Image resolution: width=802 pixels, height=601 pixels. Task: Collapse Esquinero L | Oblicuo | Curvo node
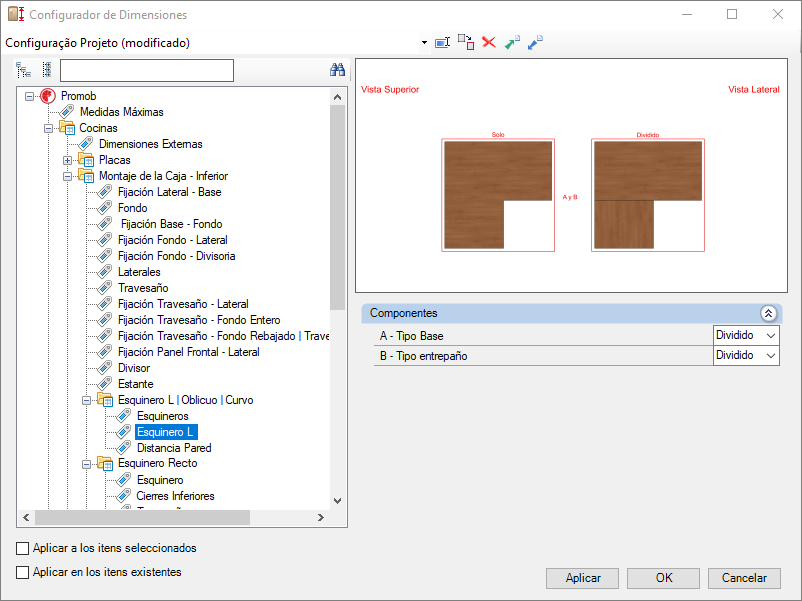[86, 400]
